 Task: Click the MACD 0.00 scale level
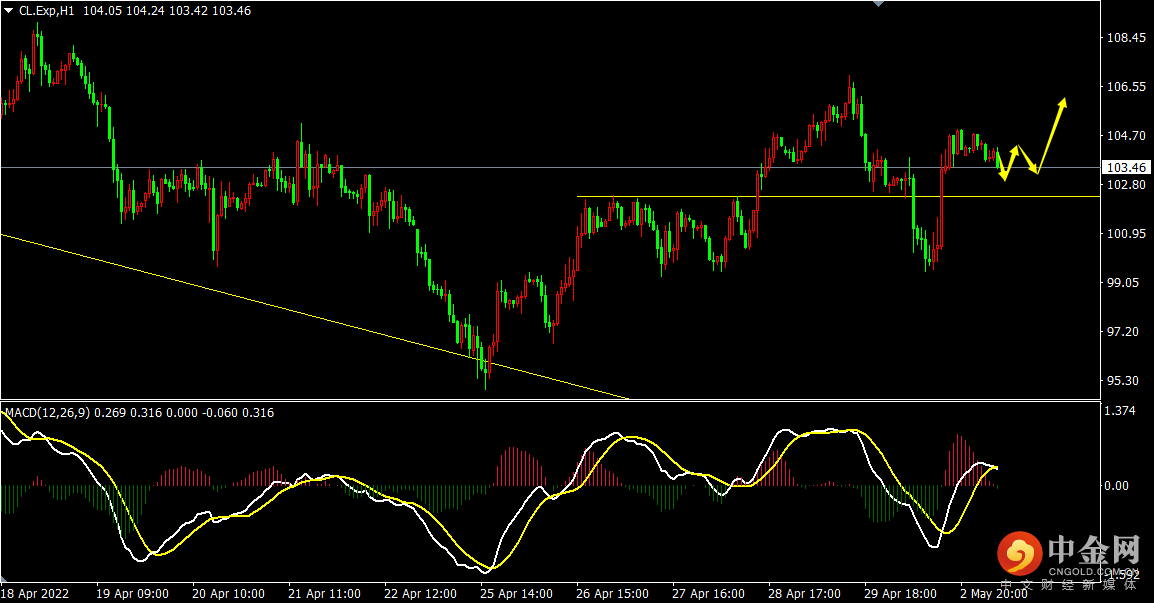coord(1116,486)
